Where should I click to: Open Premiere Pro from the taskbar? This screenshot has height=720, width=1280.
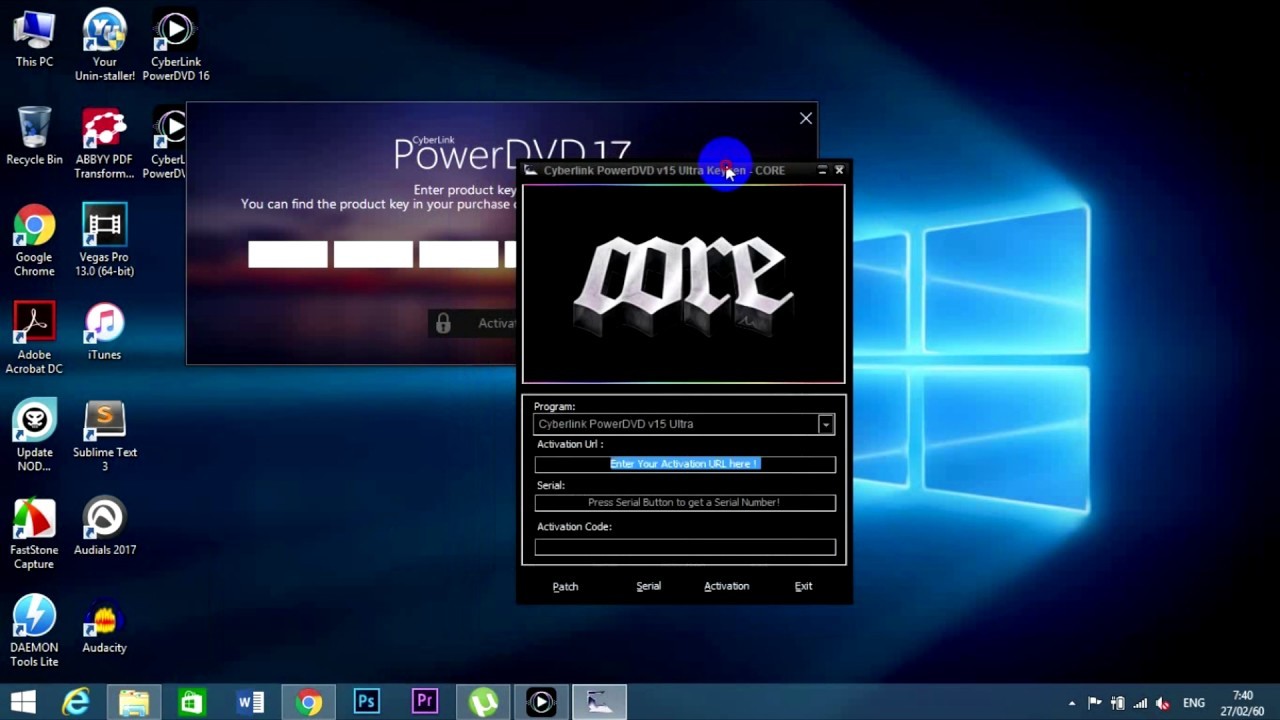point(425,702)
